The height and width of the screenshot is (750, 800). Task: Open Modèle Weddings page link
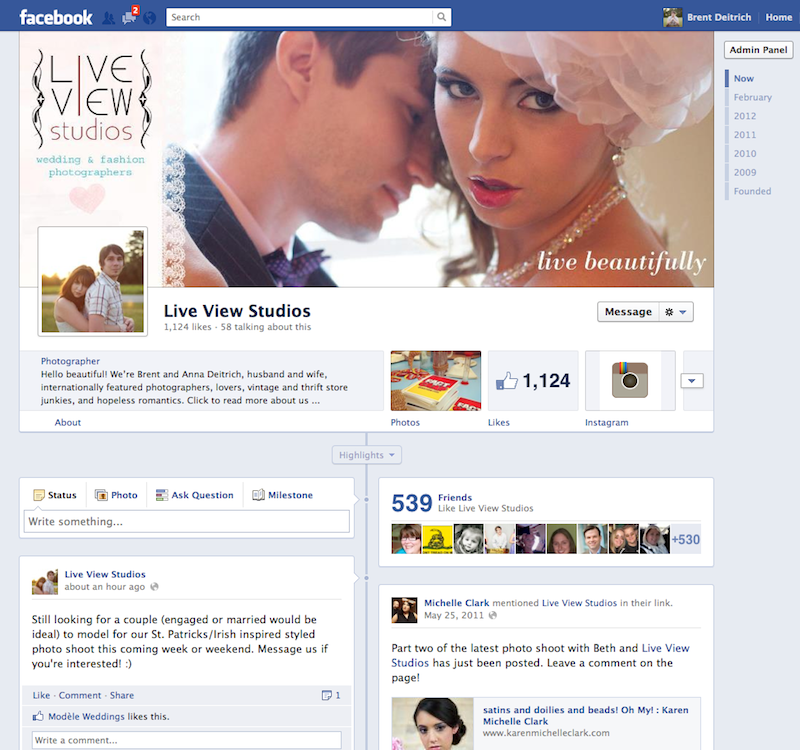pyautogui.click(x=86, y=716)
